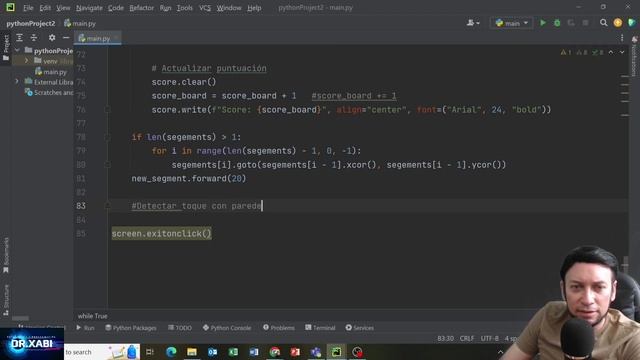
Task: Run the main configuration with green play button
Action: tap(543, 23)
